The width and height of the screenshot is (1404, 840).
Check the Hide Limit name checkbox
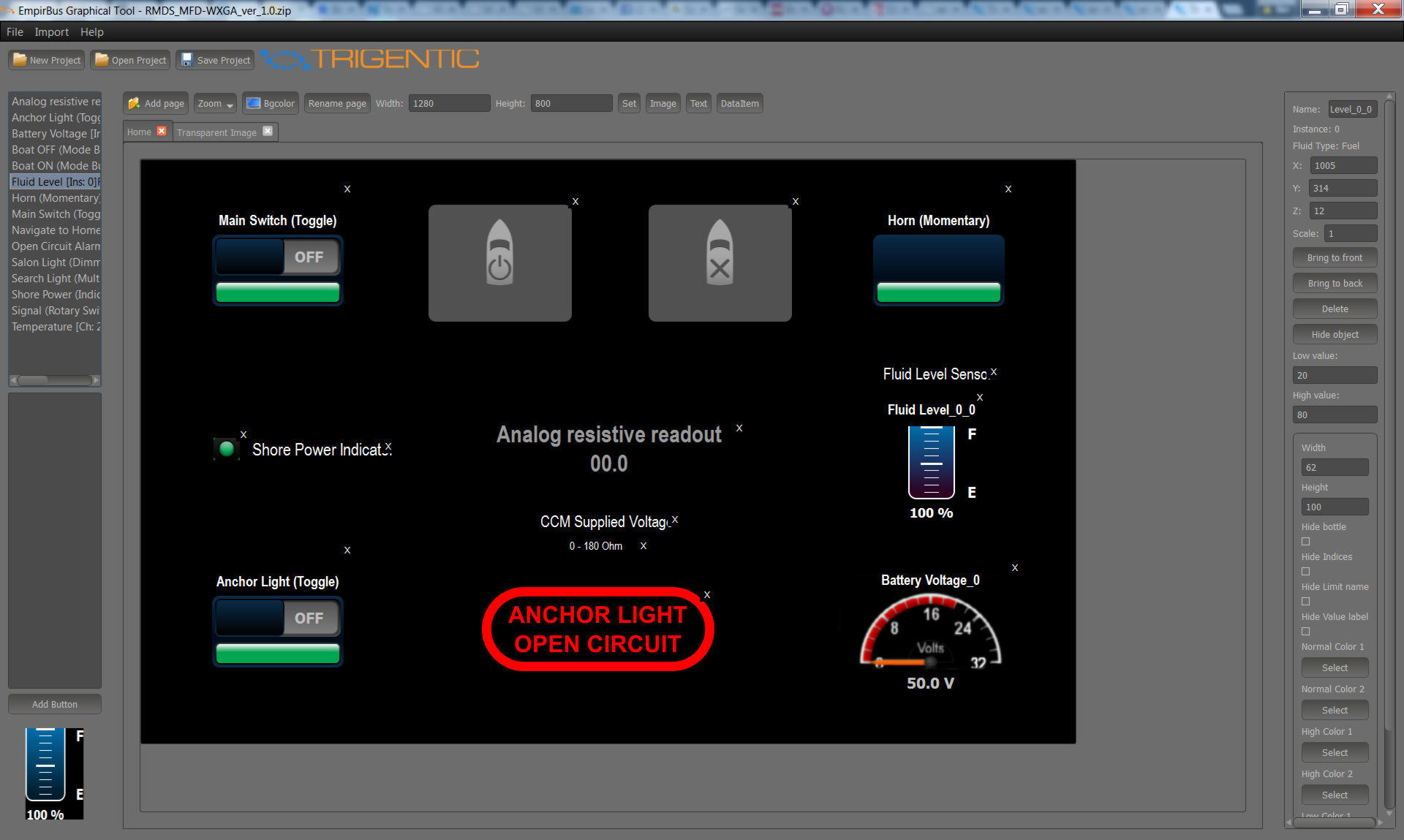point(1305,602)
